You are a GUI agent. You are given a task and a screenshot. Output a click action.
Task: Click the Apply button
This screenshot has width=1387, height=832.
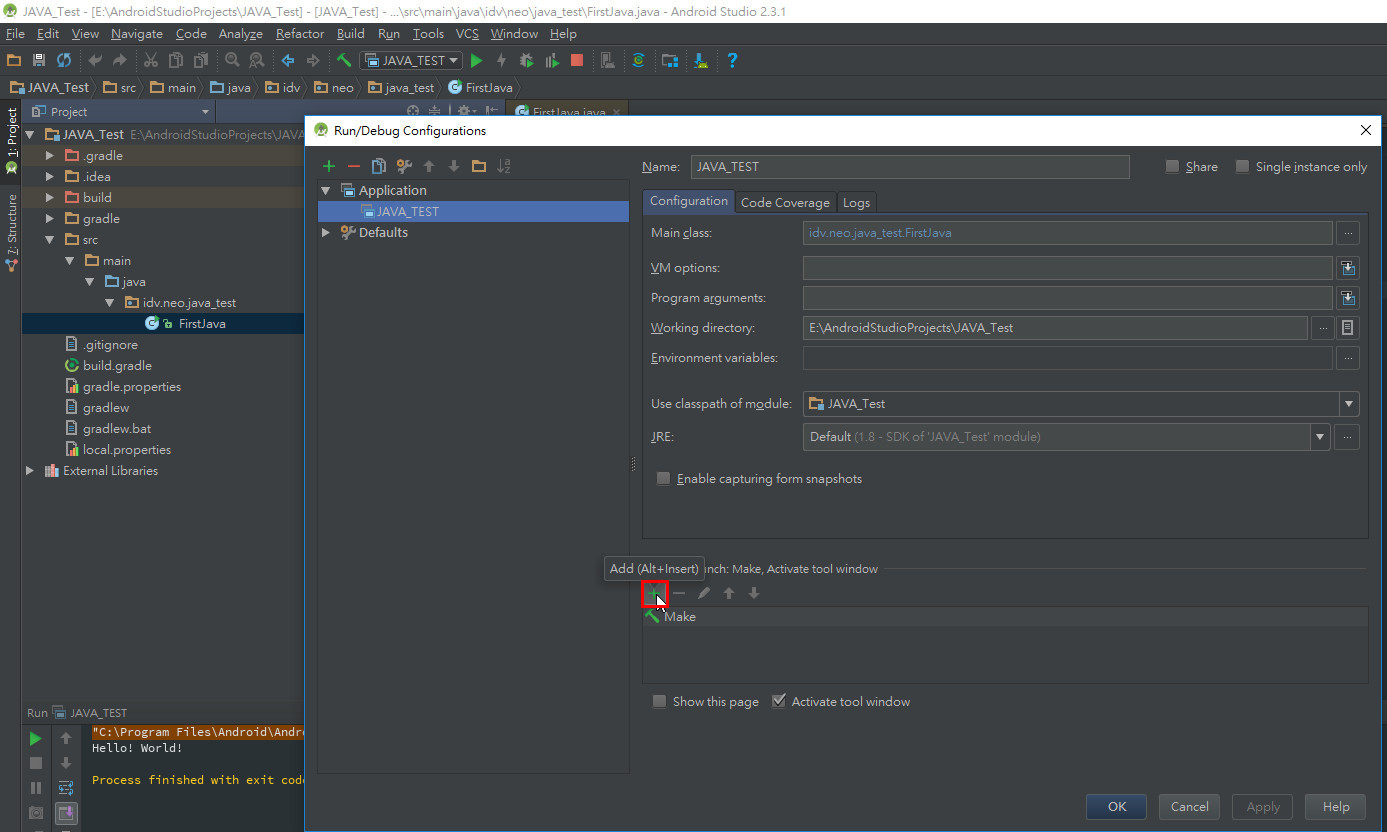click(x=1262, y=807)
